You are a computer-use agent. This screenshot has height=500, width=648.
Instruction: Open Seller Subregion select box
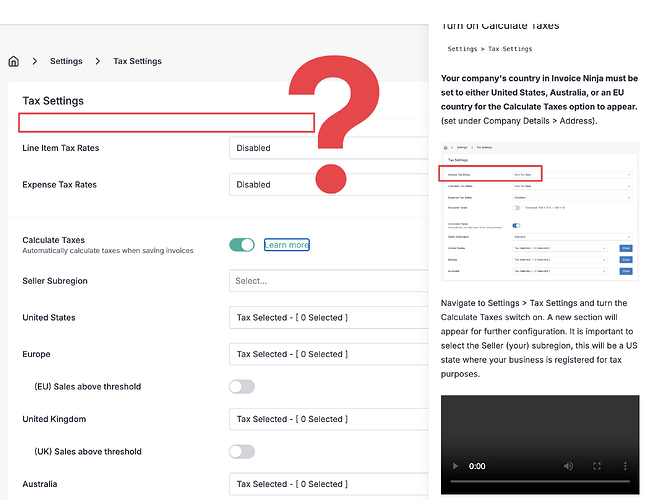click(x=329, y=281)
